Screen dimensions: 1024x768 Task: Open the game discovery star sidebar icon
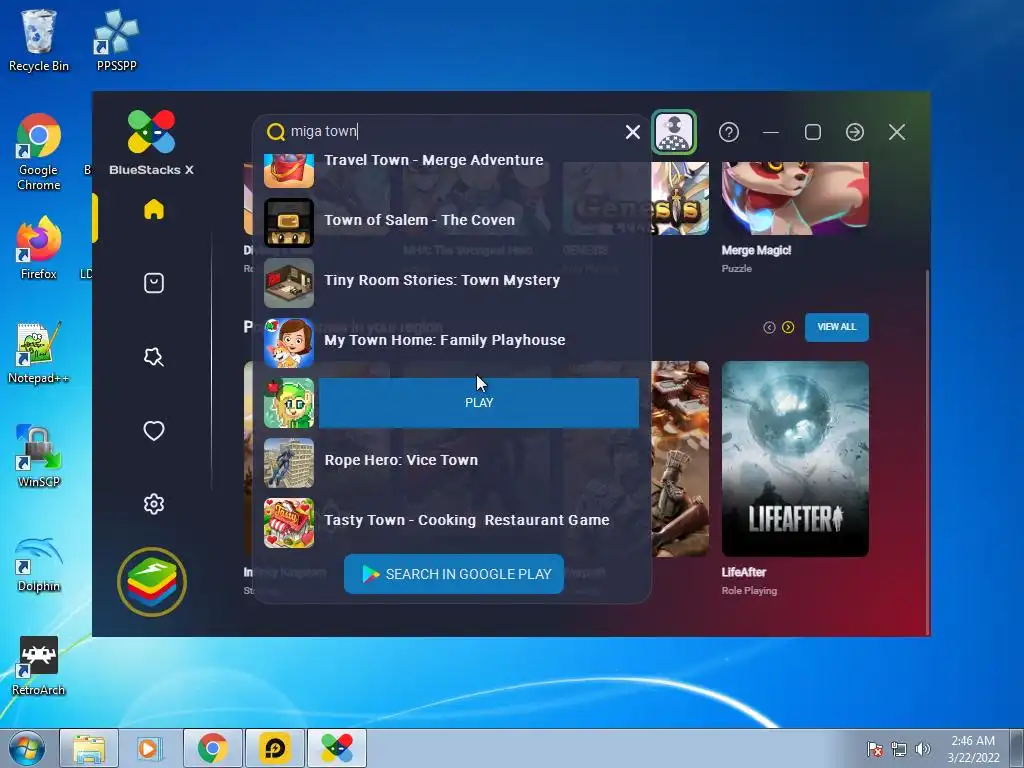(153, 357)
